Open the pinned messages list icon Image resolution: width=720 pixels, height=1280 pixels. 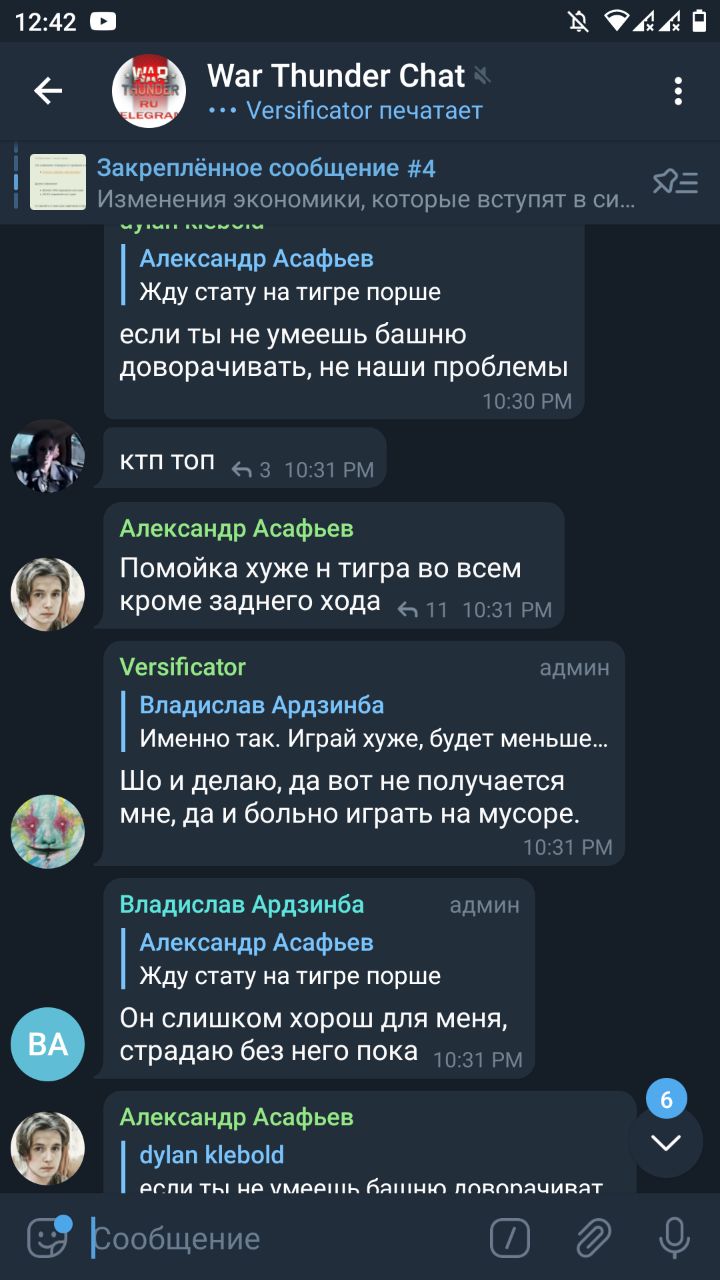675,182
